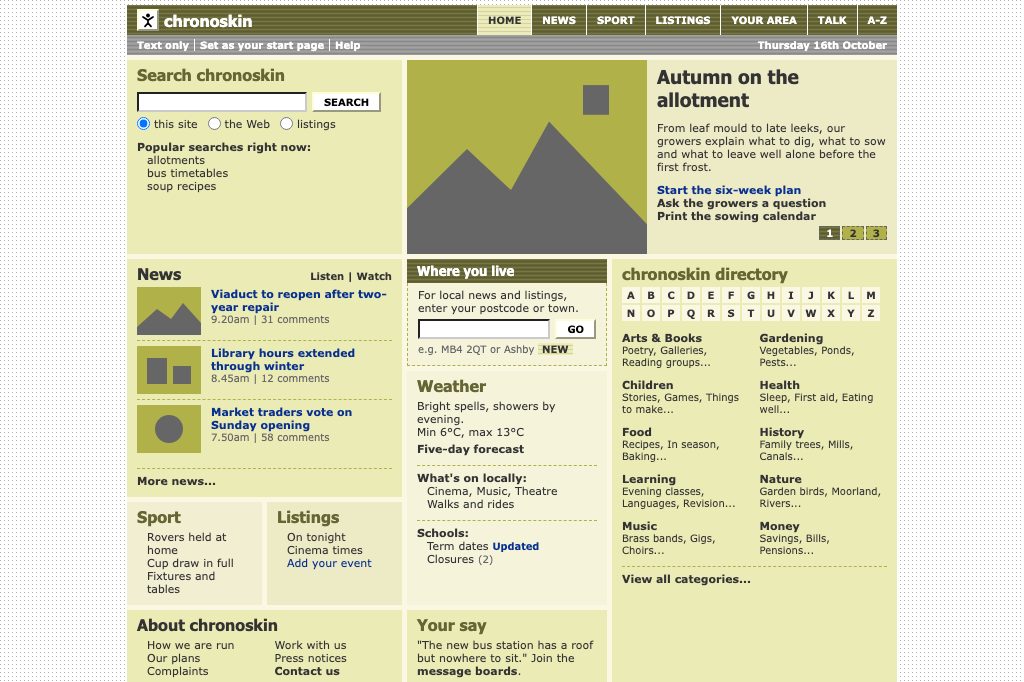1024x682 pixels.
Task: Open the Gardening directory category
Action: [791, 338]
